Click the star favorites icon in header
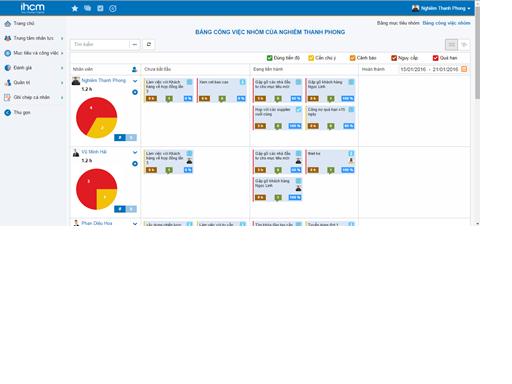The width and height of the screenshot is (512, 384). click(x=75, y=8)
